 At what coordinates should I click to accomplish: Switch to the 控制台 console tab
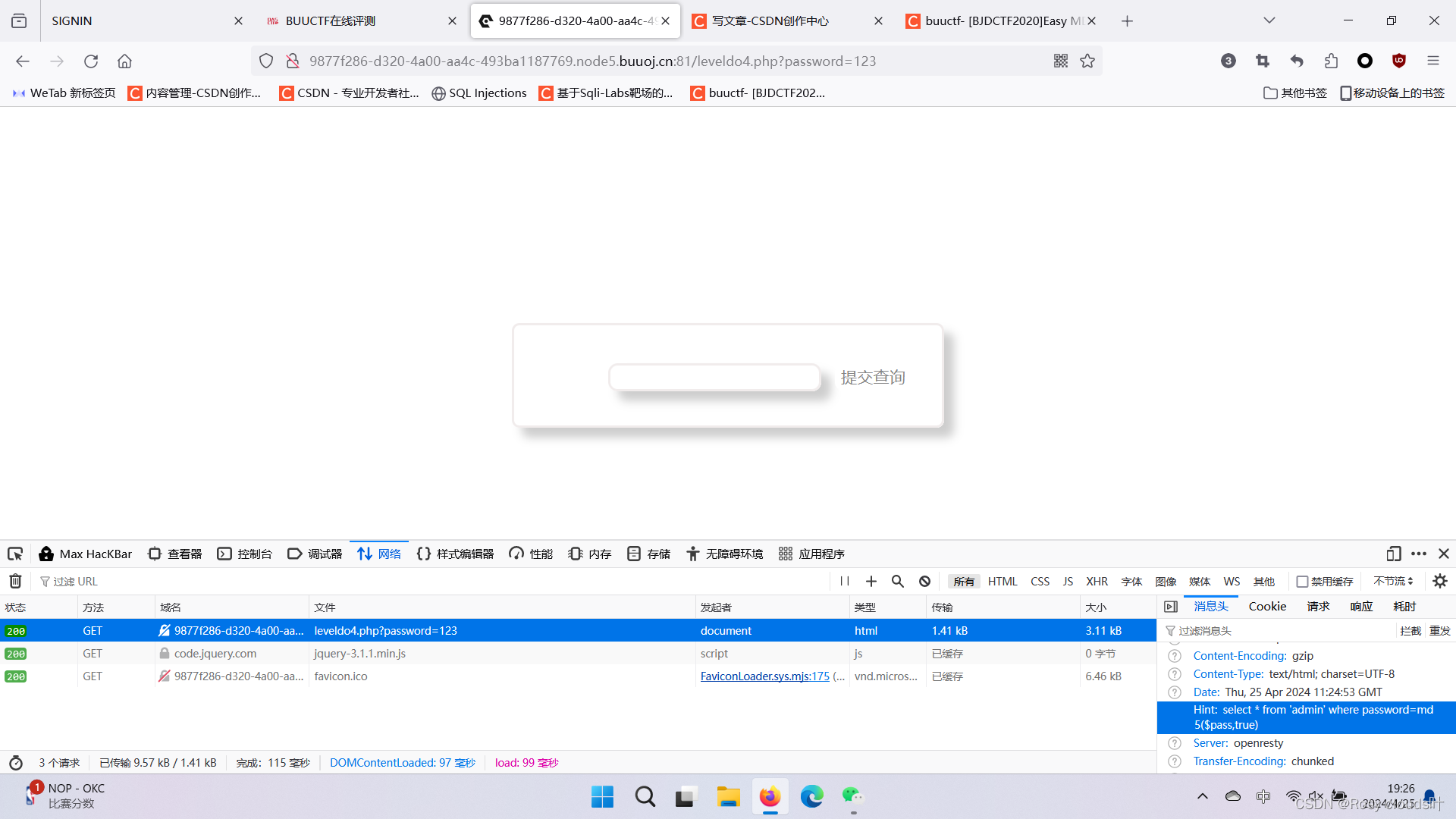coord(245,554)
